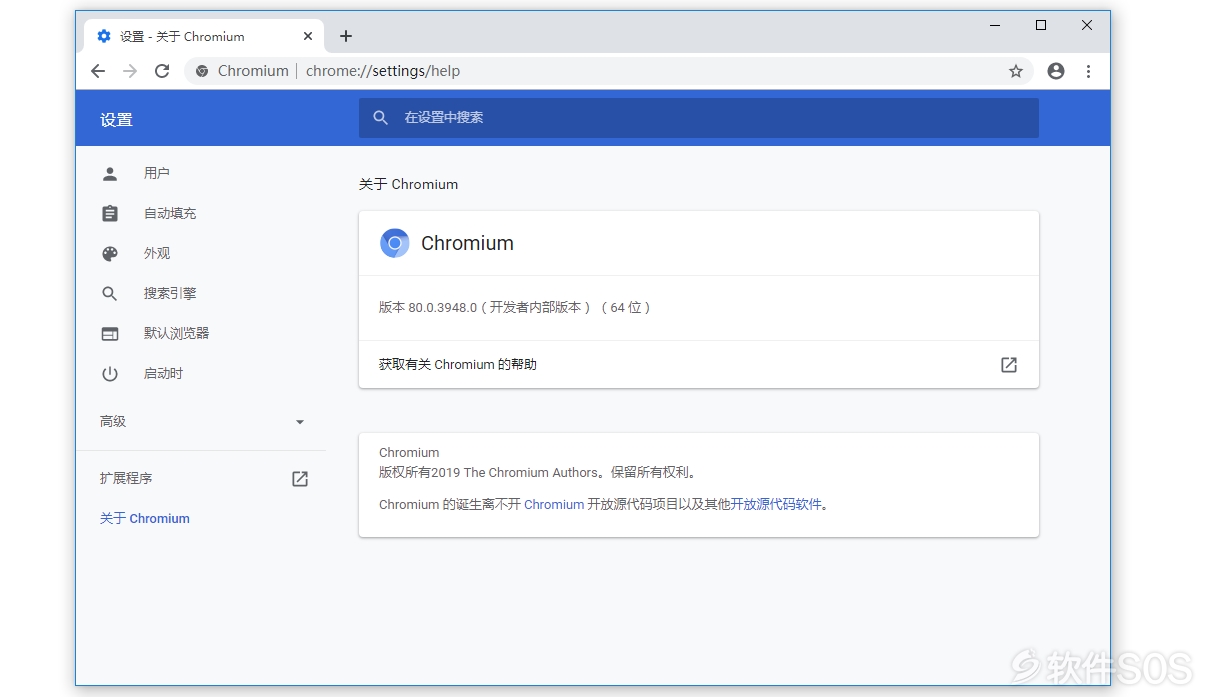Expand the 高级 section dropdown arrow
Screen dimensions: 1210x697
[x=300, y=422]
